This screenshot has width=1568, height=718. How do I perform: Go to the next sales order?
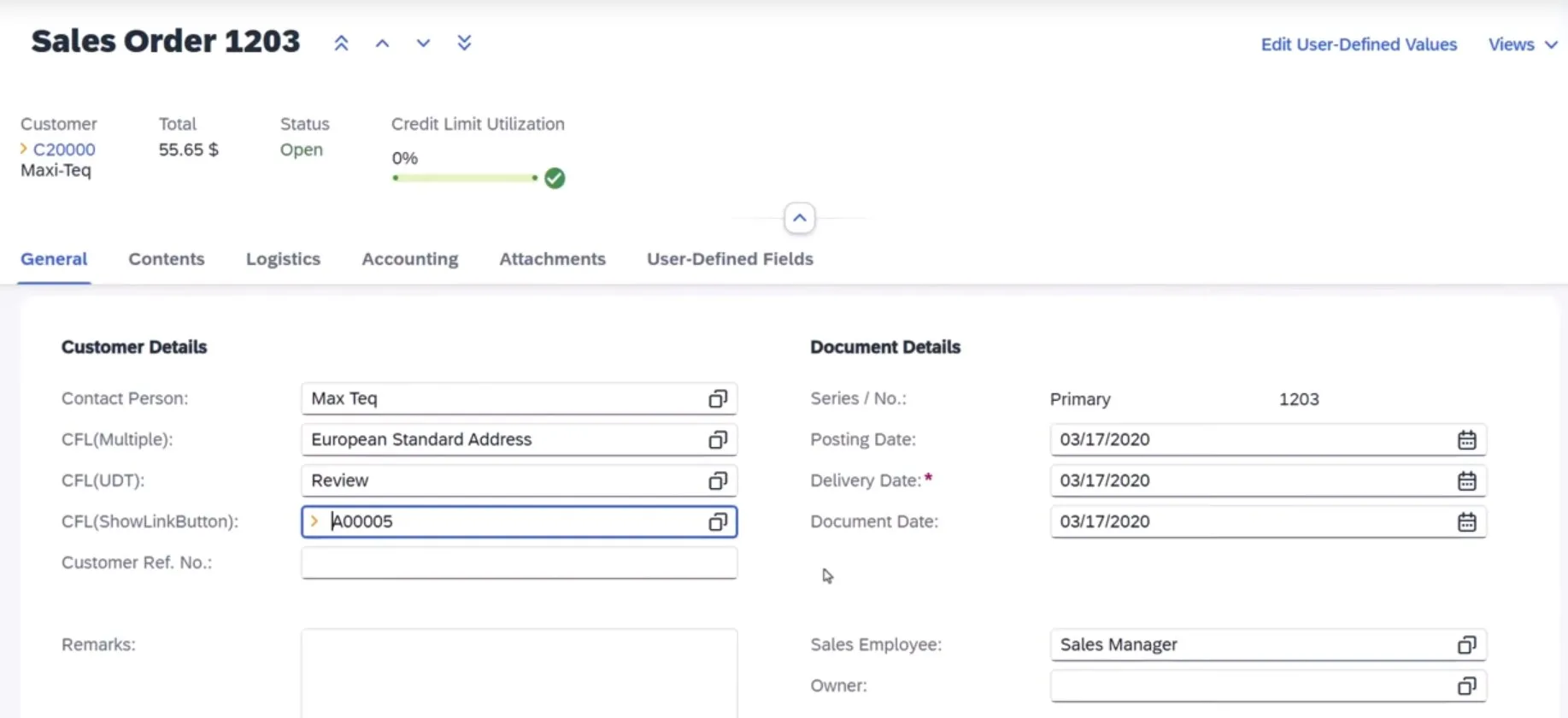[423, 43]
